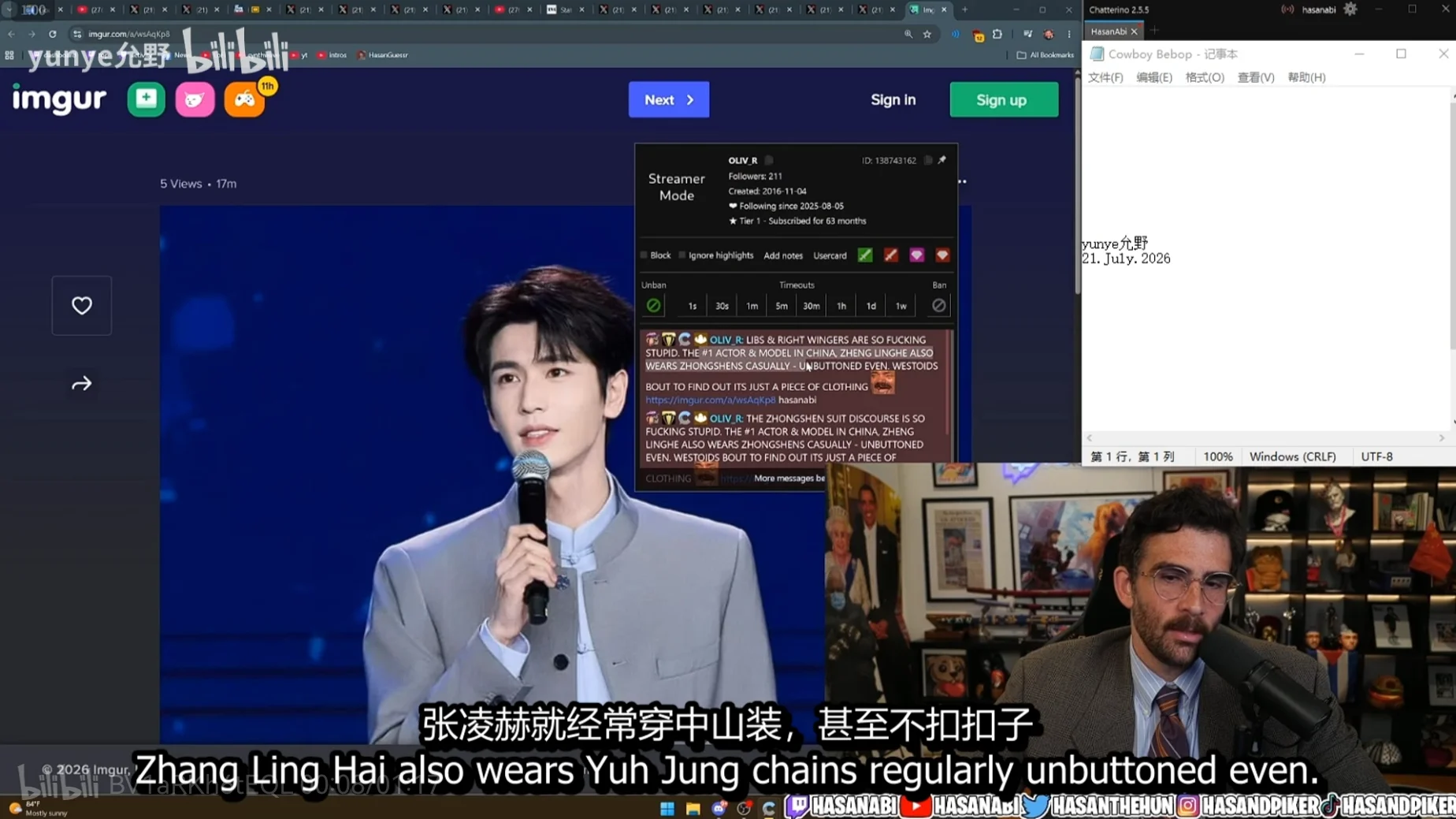Apply the 1d timeout
Image resolution: width=1456 pixels, height=819 pixels.
tap(871, 306)
